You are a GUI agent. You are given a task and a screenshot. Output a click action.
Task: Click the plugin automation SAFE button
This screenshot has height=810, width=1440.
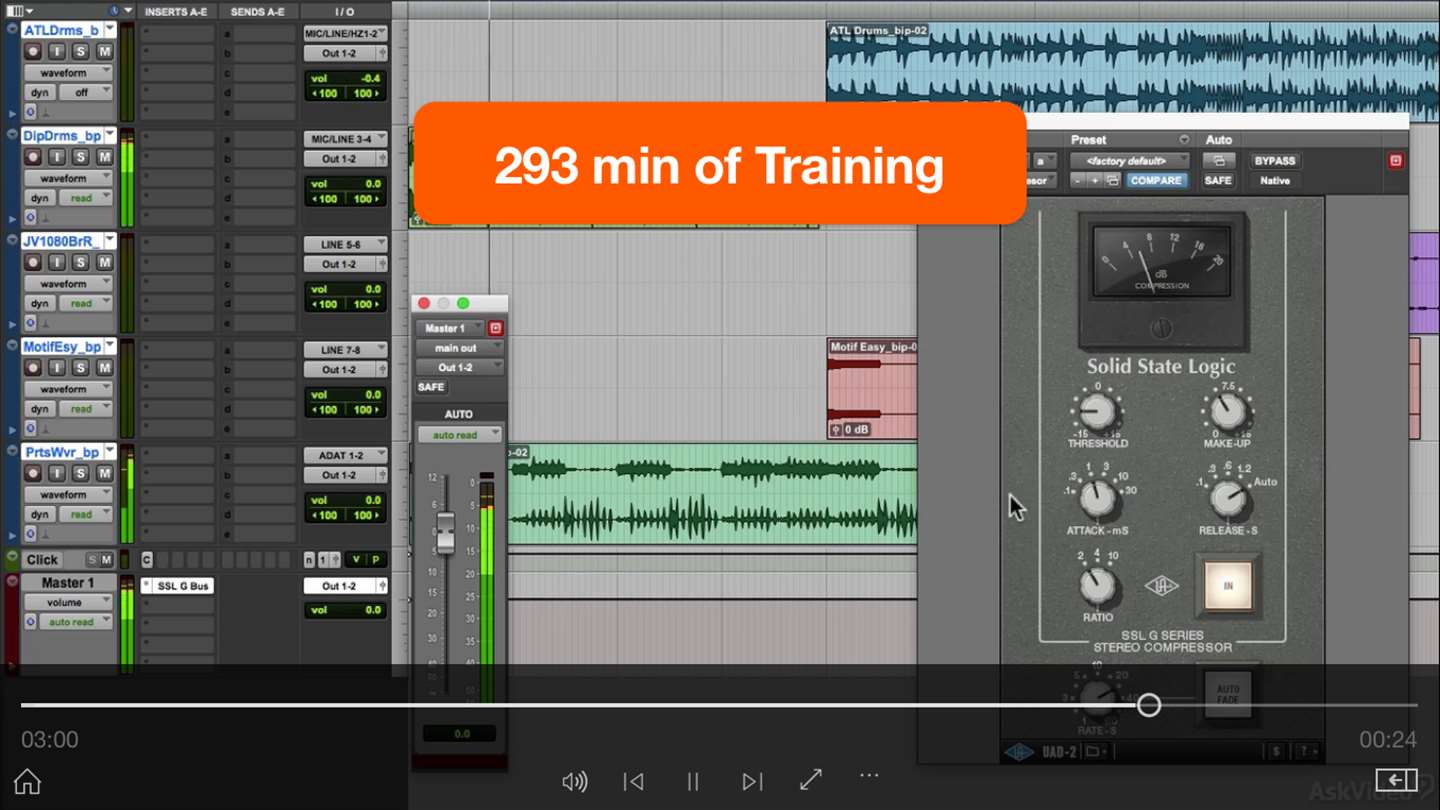pos(1217,181)
